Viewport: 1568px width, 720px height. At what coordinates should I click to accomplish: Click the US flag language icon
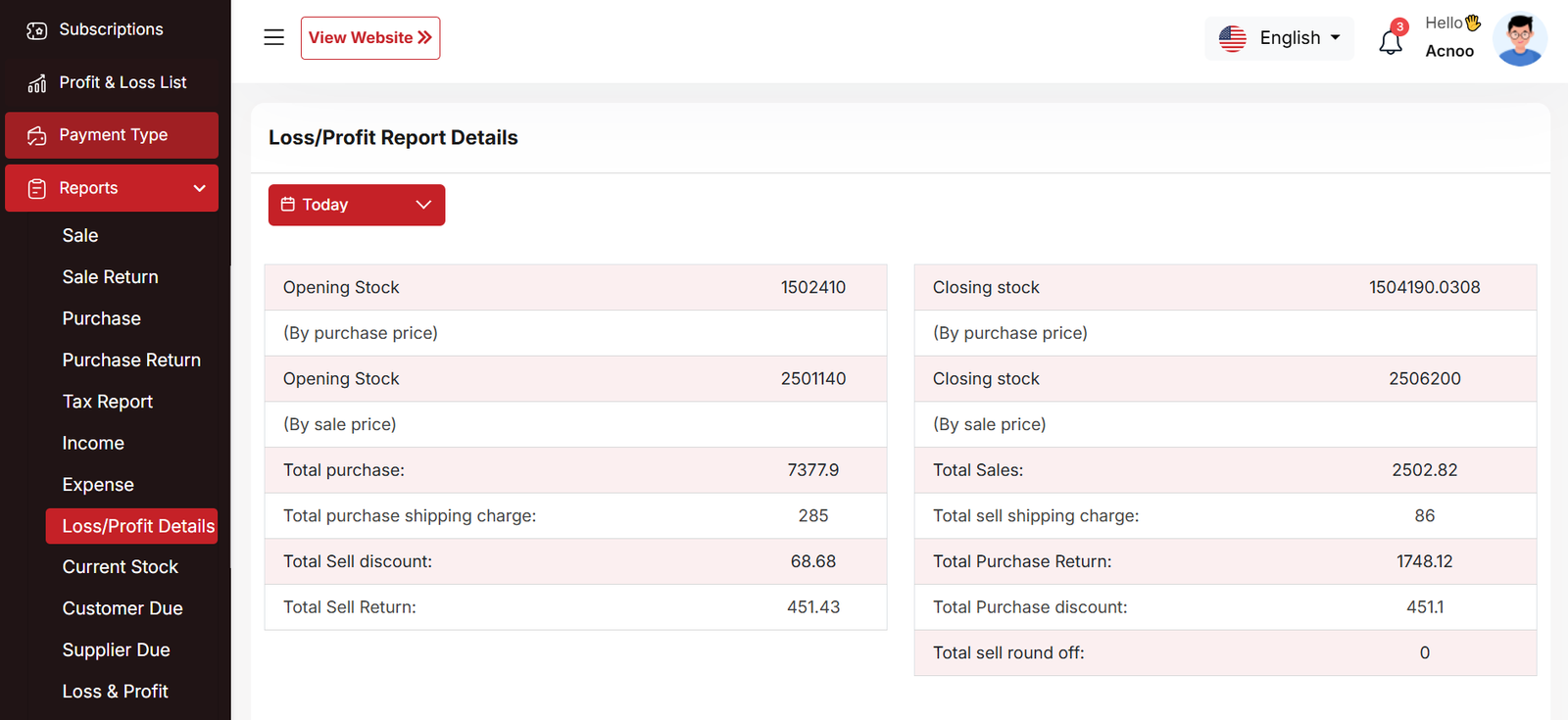[1232, 38]
